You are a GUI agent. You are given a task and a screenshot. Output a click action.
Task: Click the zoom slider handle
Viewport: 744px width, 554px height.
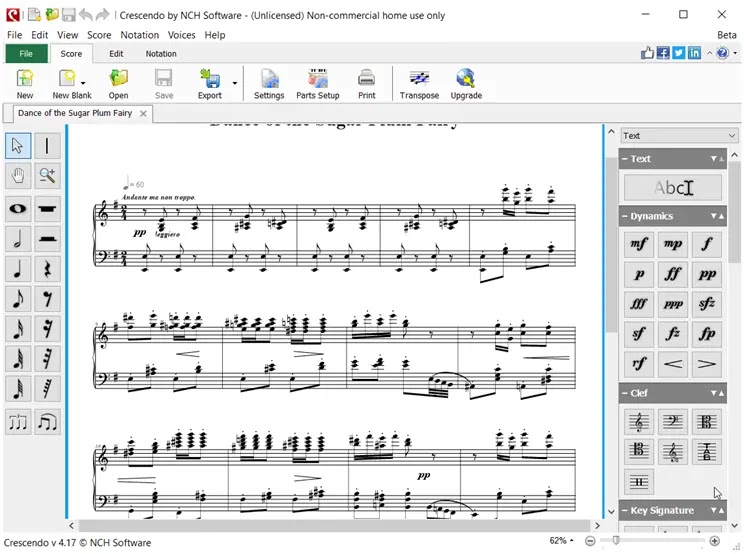click(x=616, y=540)
